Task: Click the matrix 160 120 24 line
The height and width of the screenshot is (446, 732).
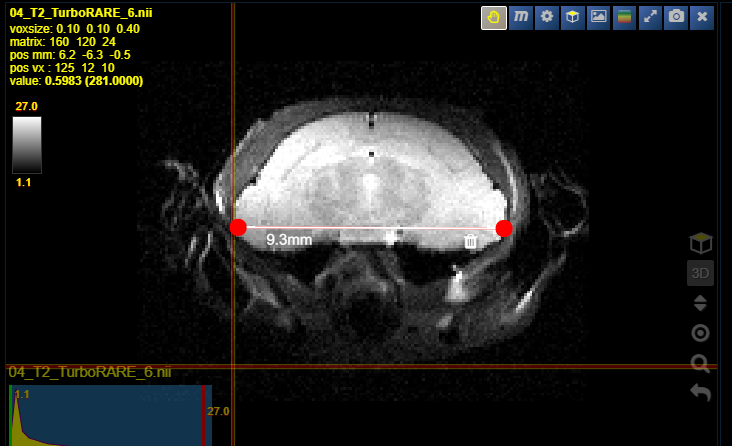Action: point(63,42)
